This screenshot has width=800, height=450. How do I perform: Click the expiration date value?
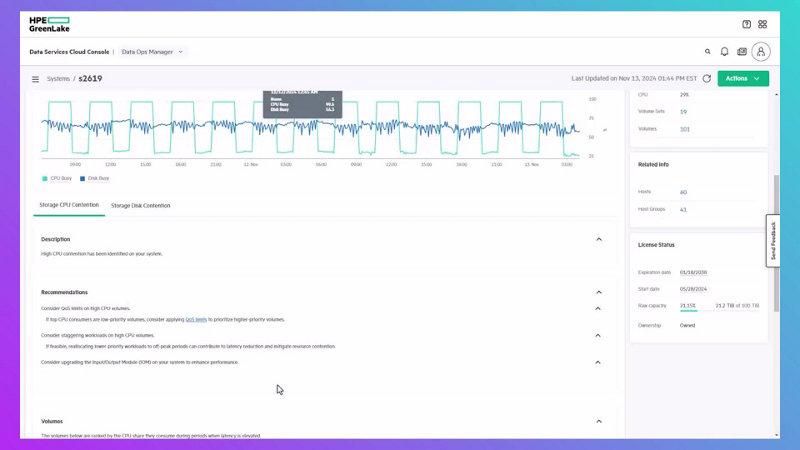693,272
